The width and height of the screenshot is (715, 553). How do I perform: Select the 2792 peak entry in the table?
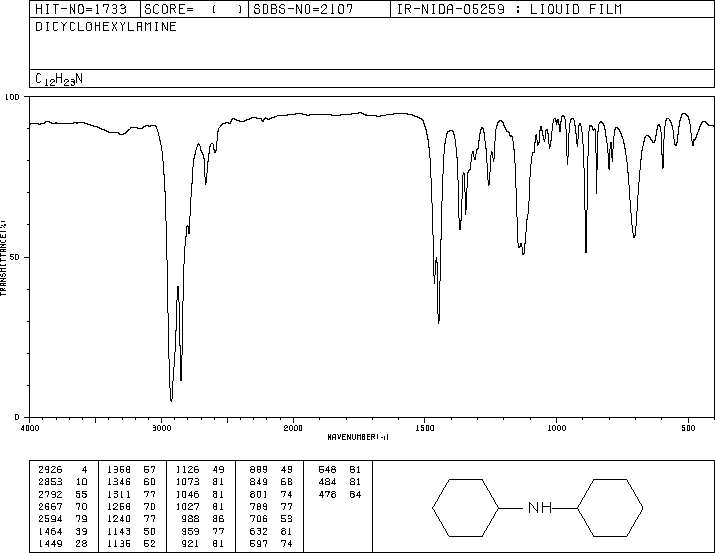63,494
